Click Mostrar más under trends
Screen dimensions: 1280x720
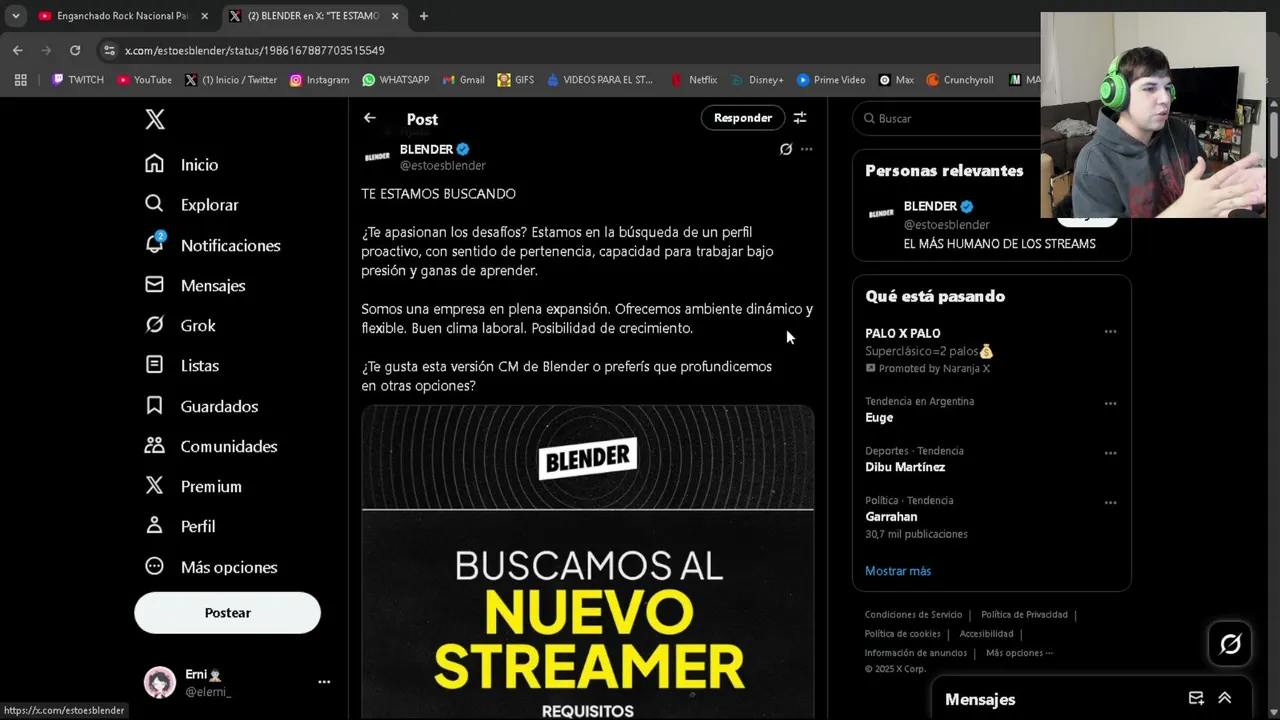tap(898, 571)
